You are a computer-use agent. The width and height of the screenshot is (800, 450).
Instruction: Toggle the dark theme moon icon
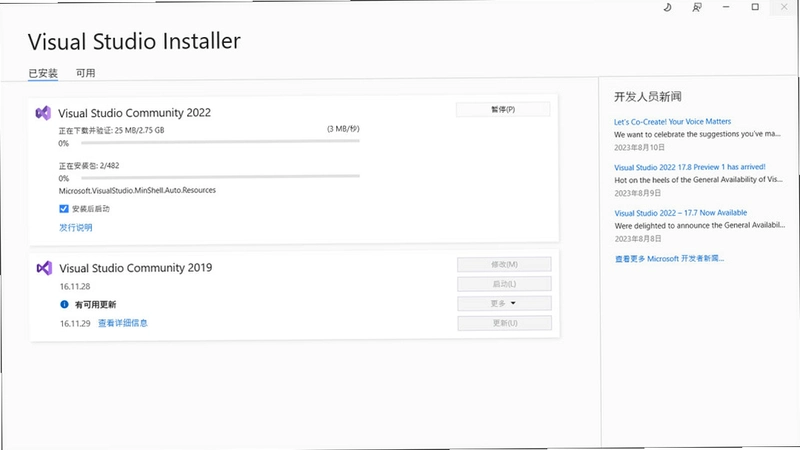point(667,7)
